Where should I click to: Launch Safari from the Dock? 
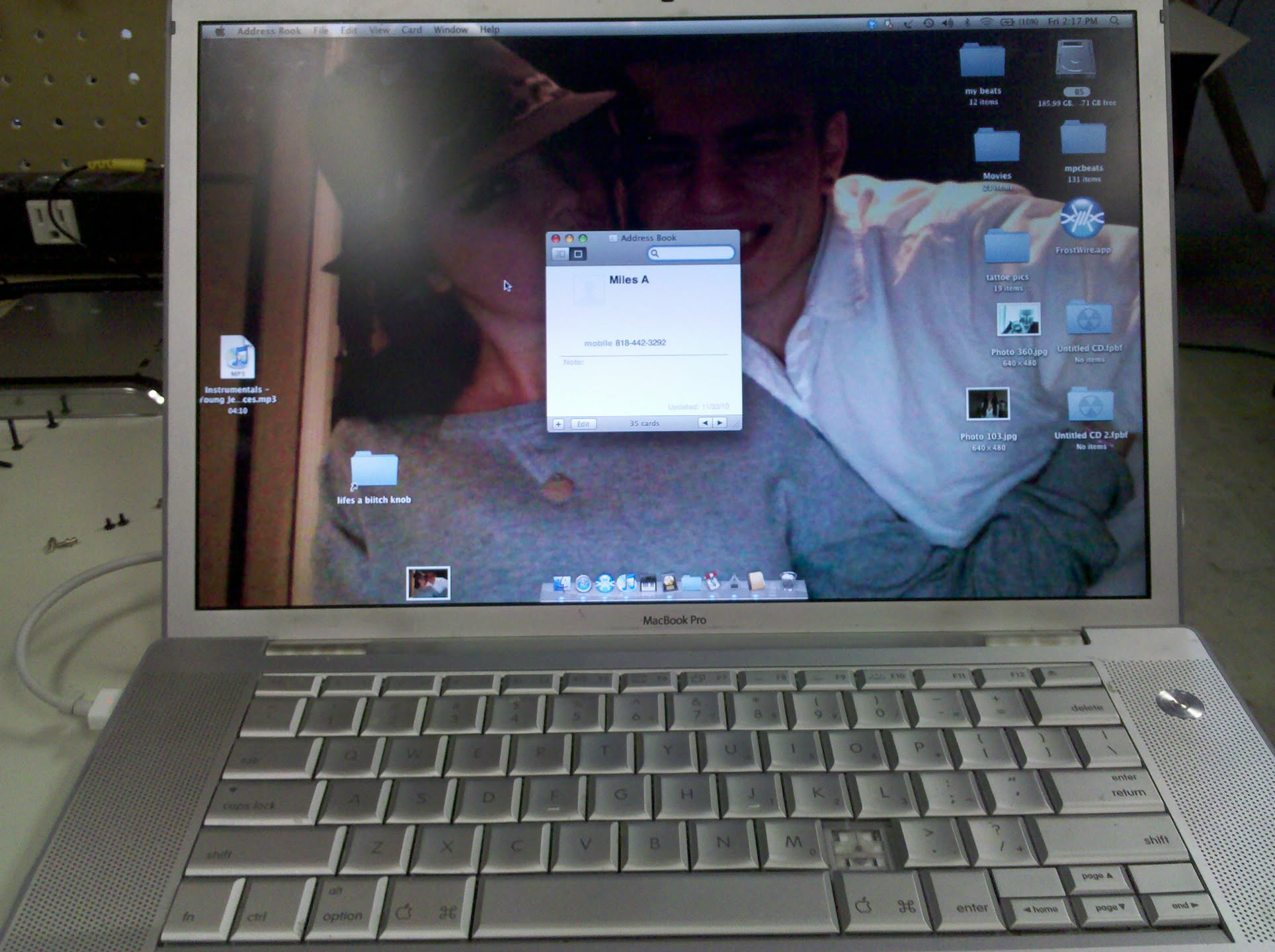(583, 584)
